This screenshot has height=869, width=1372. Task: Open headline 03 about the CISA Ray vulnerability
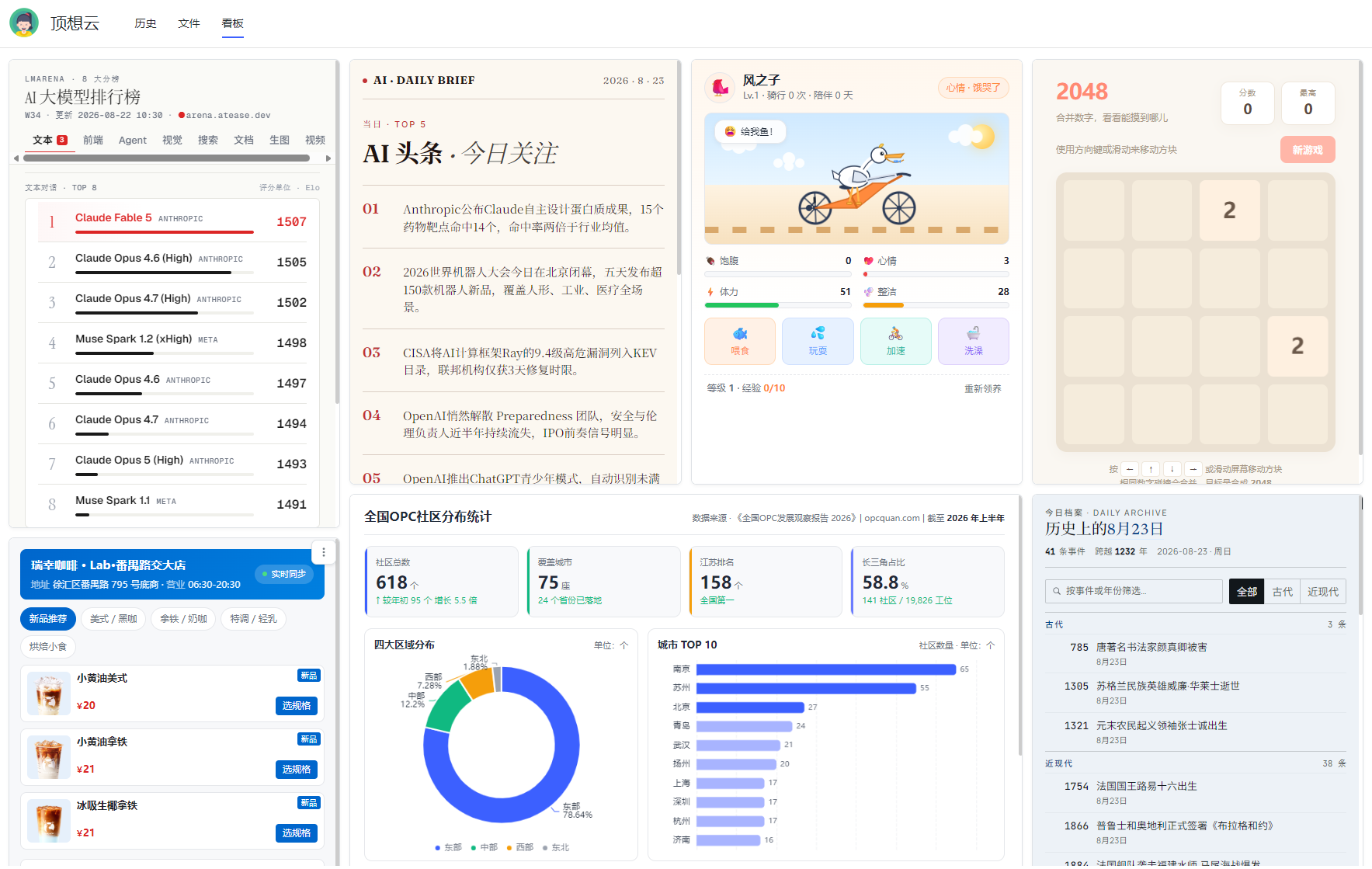(513, 361)
